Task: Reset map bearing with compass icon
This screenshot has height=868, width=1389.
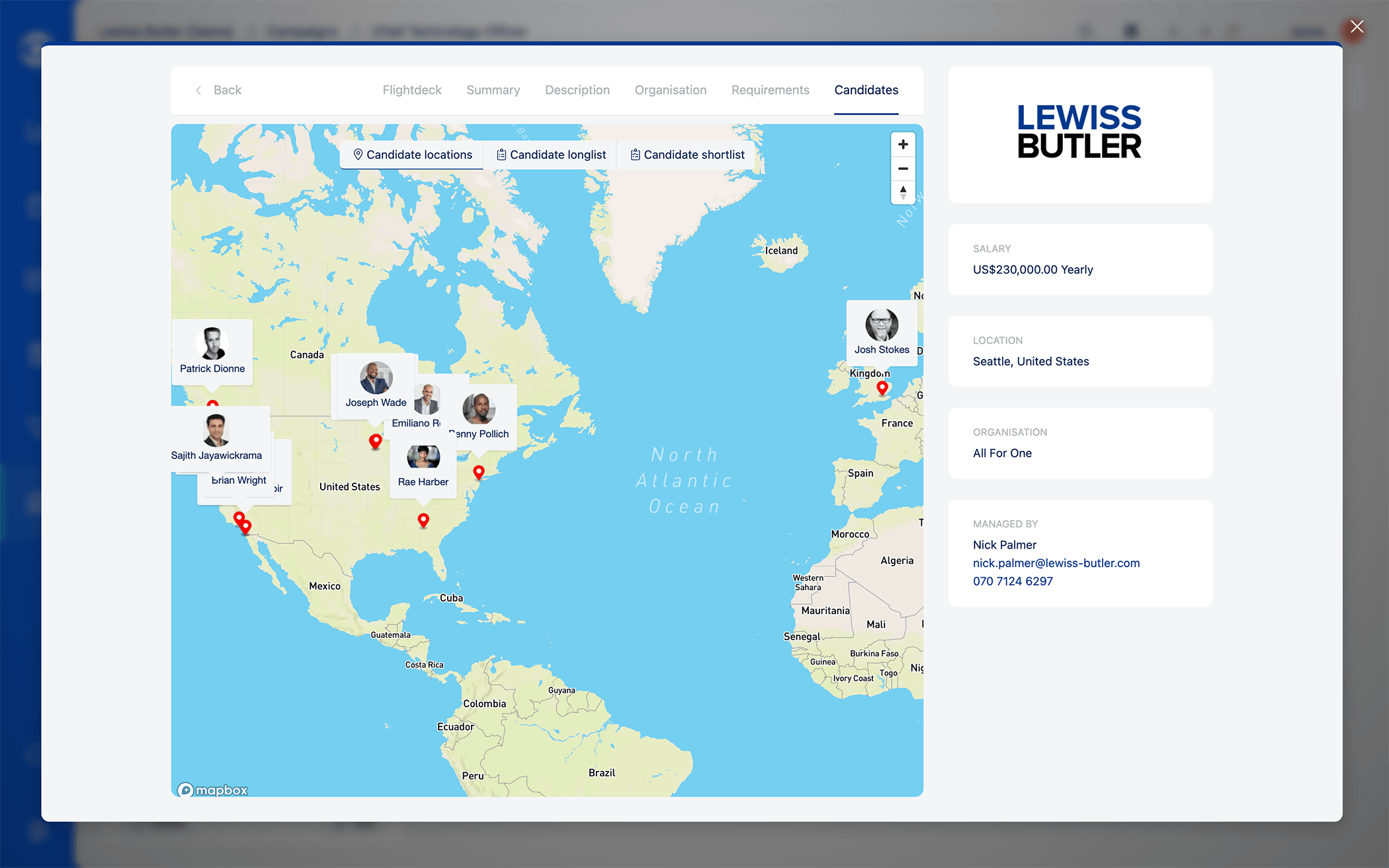Action: [x=903, y=192]
